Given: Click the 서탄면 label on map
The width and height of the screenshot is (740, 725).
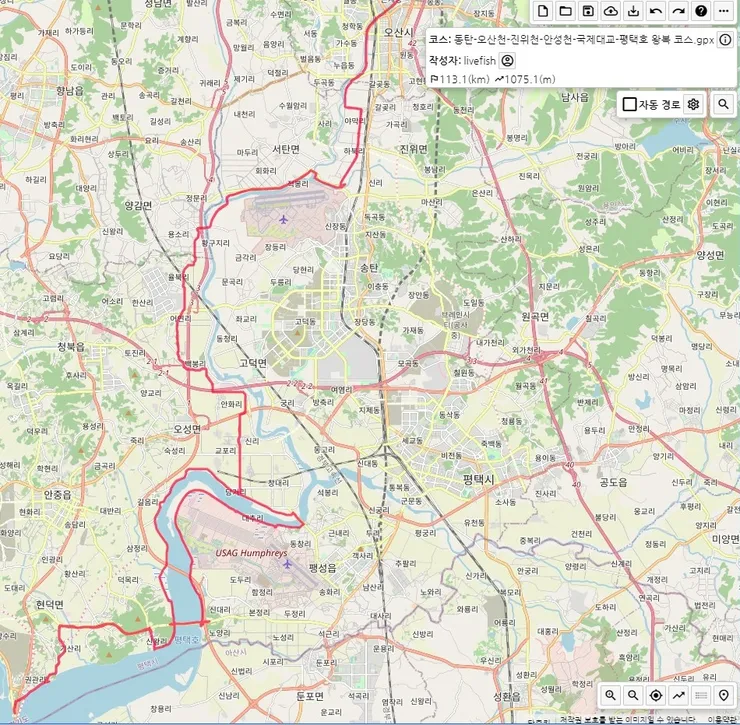Looking at the screenshot, I should (286, 149).
